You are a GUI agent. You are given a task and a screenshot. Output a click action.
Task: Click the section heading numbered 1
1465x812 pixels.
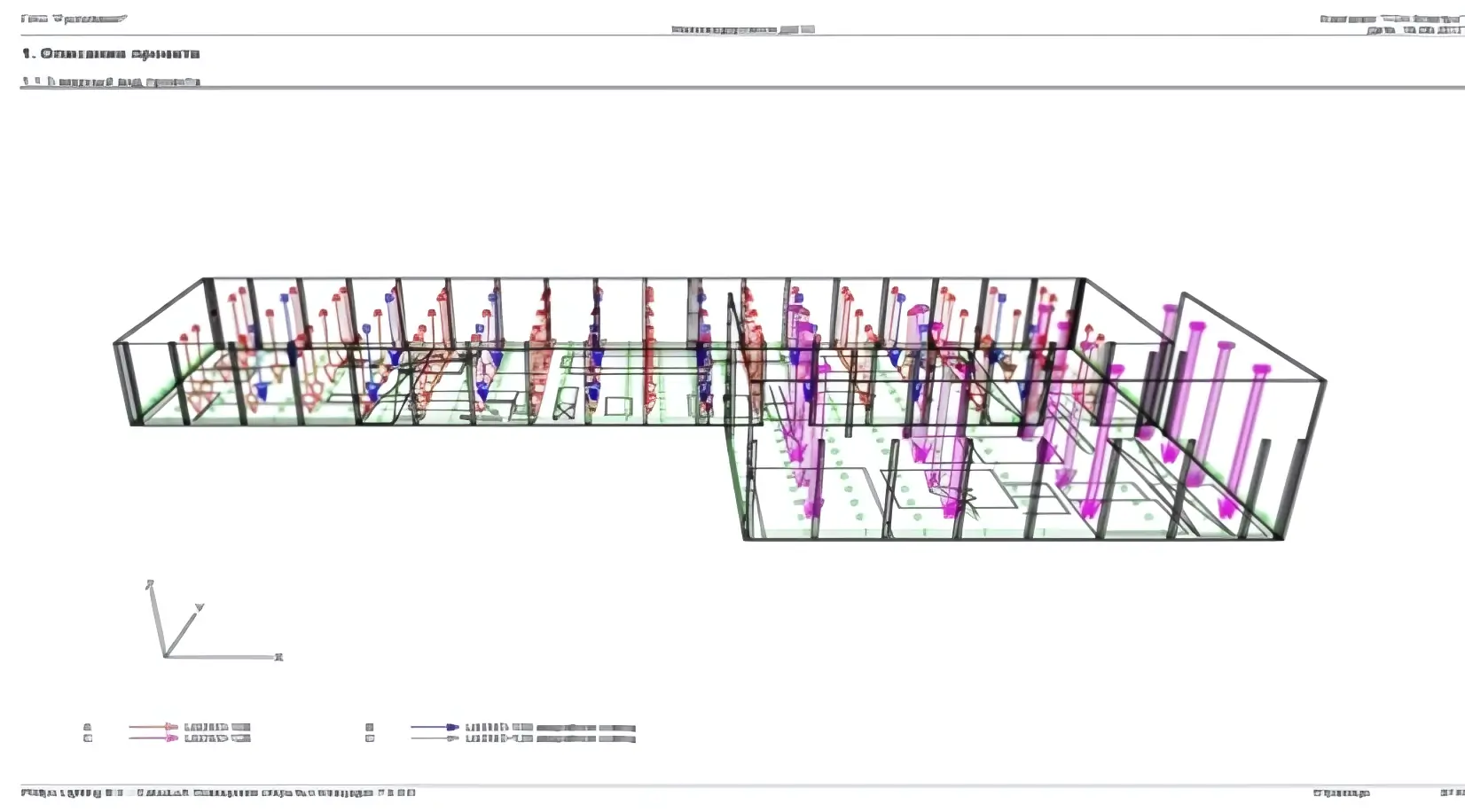[x=111, y=54]
